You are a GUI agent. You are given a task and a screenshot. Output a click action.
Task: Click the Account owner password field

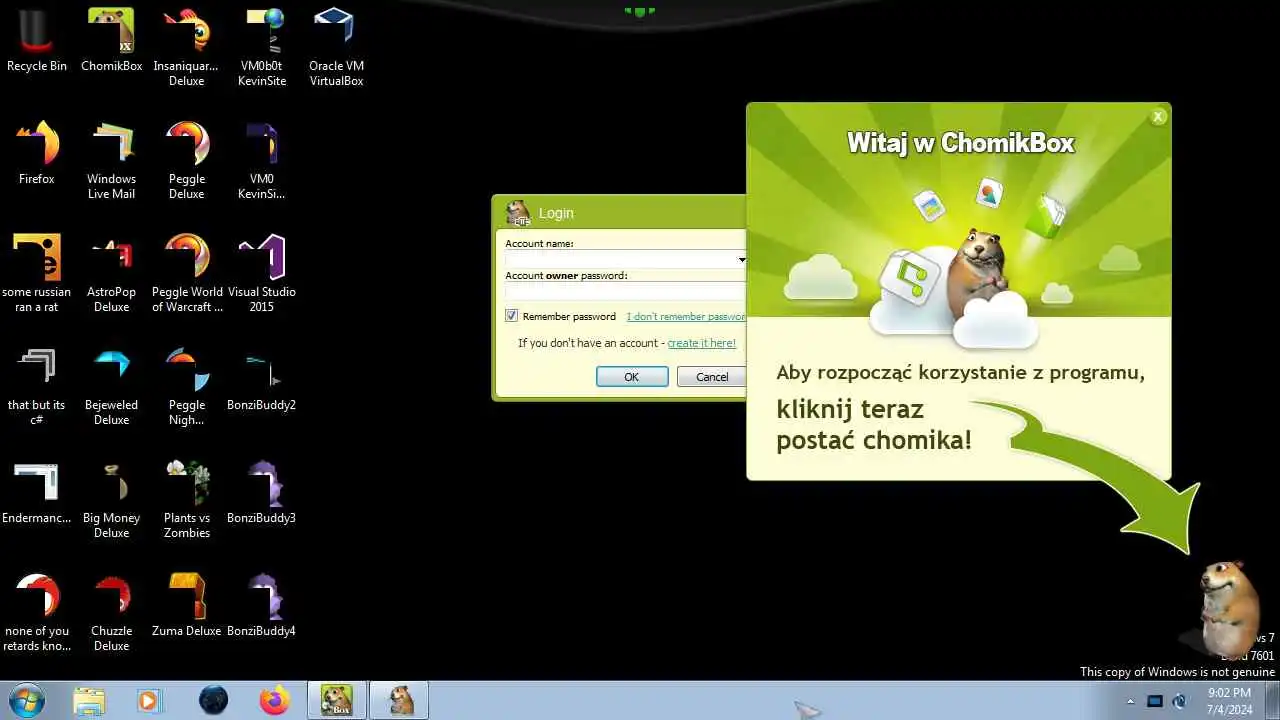[x=625, y=292]
